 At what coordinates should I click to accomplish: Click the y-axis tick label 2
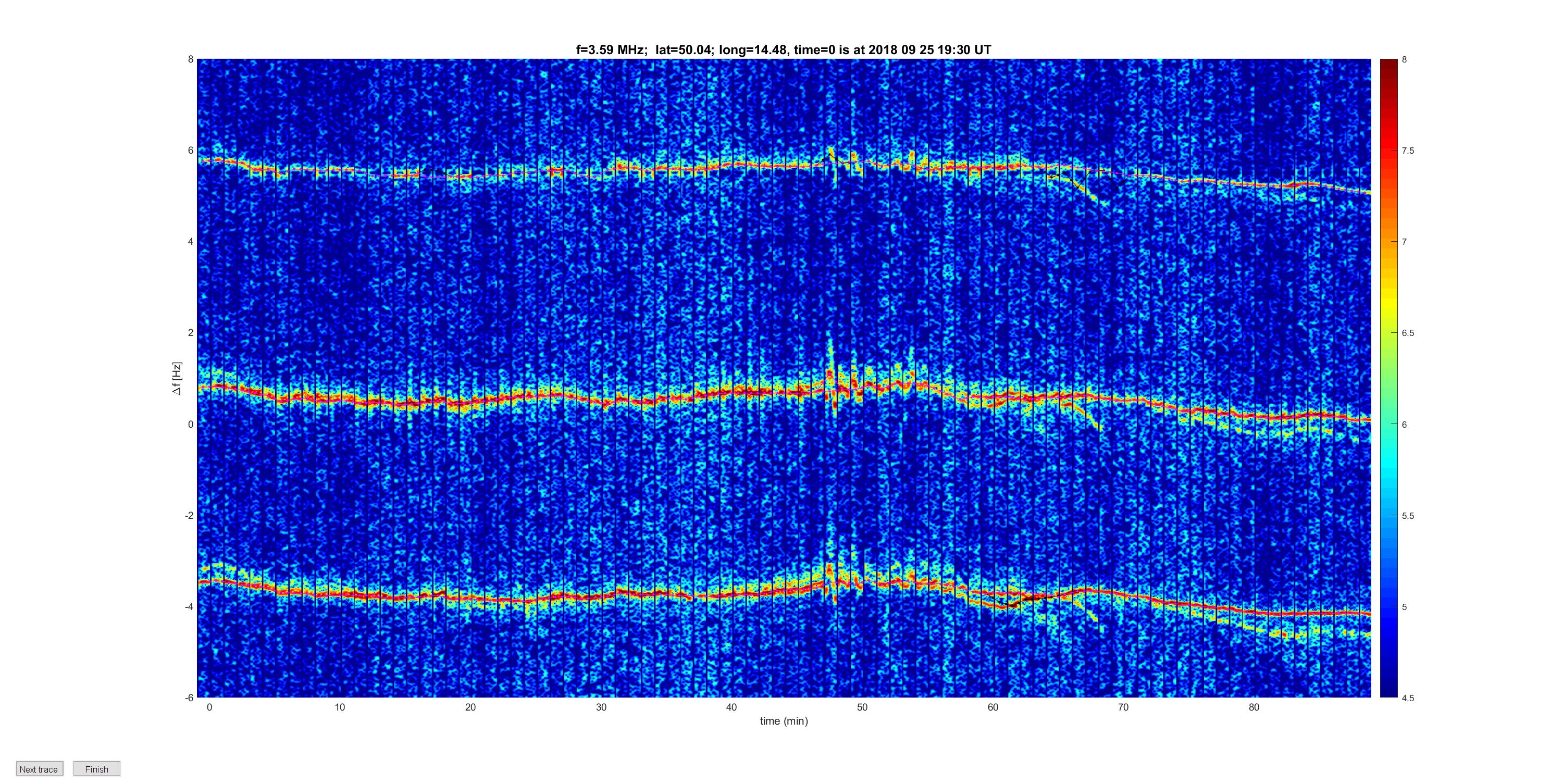tap(191, 332)
